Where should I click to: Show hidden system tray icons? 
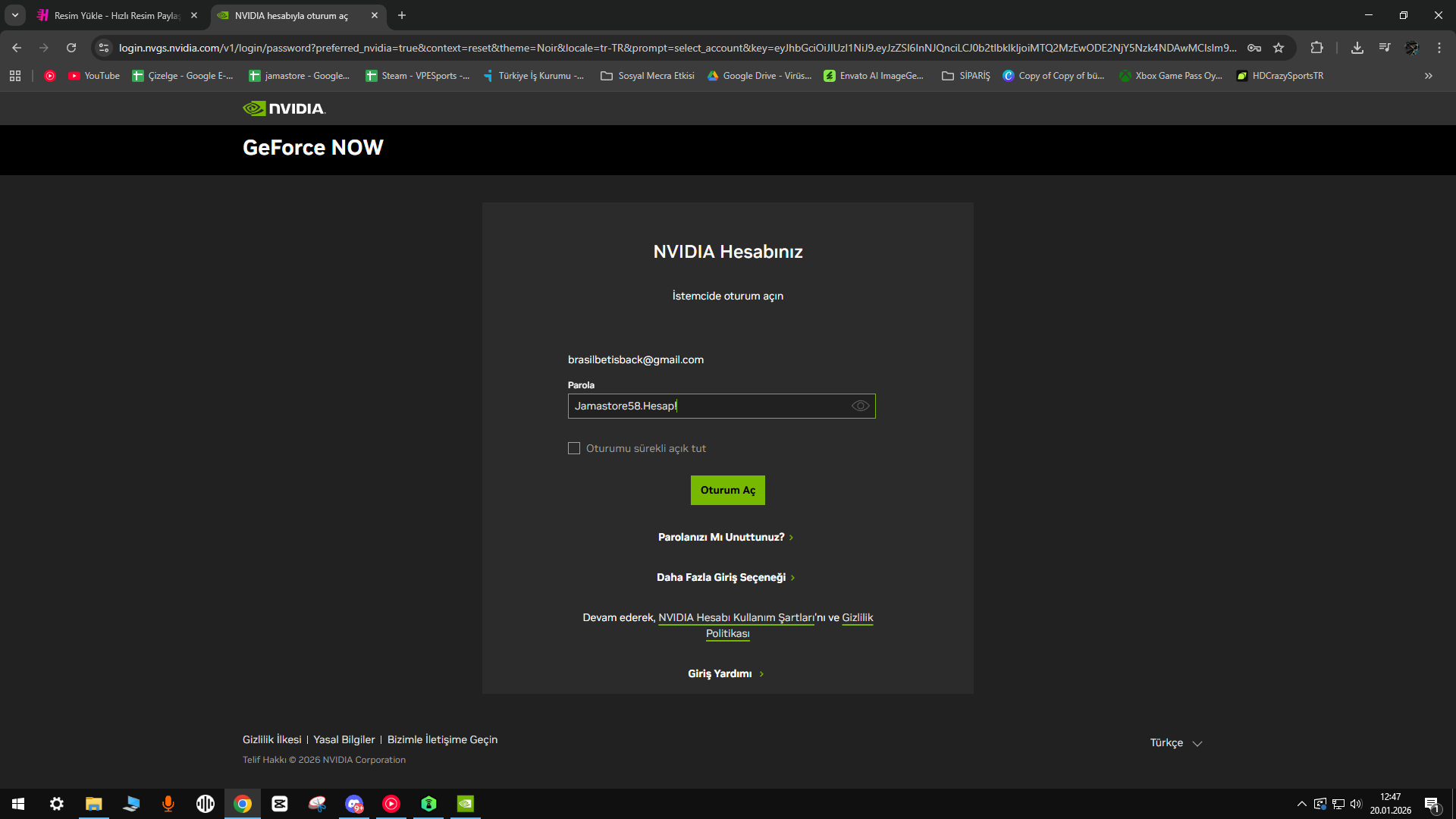(x=1302, y=804)
